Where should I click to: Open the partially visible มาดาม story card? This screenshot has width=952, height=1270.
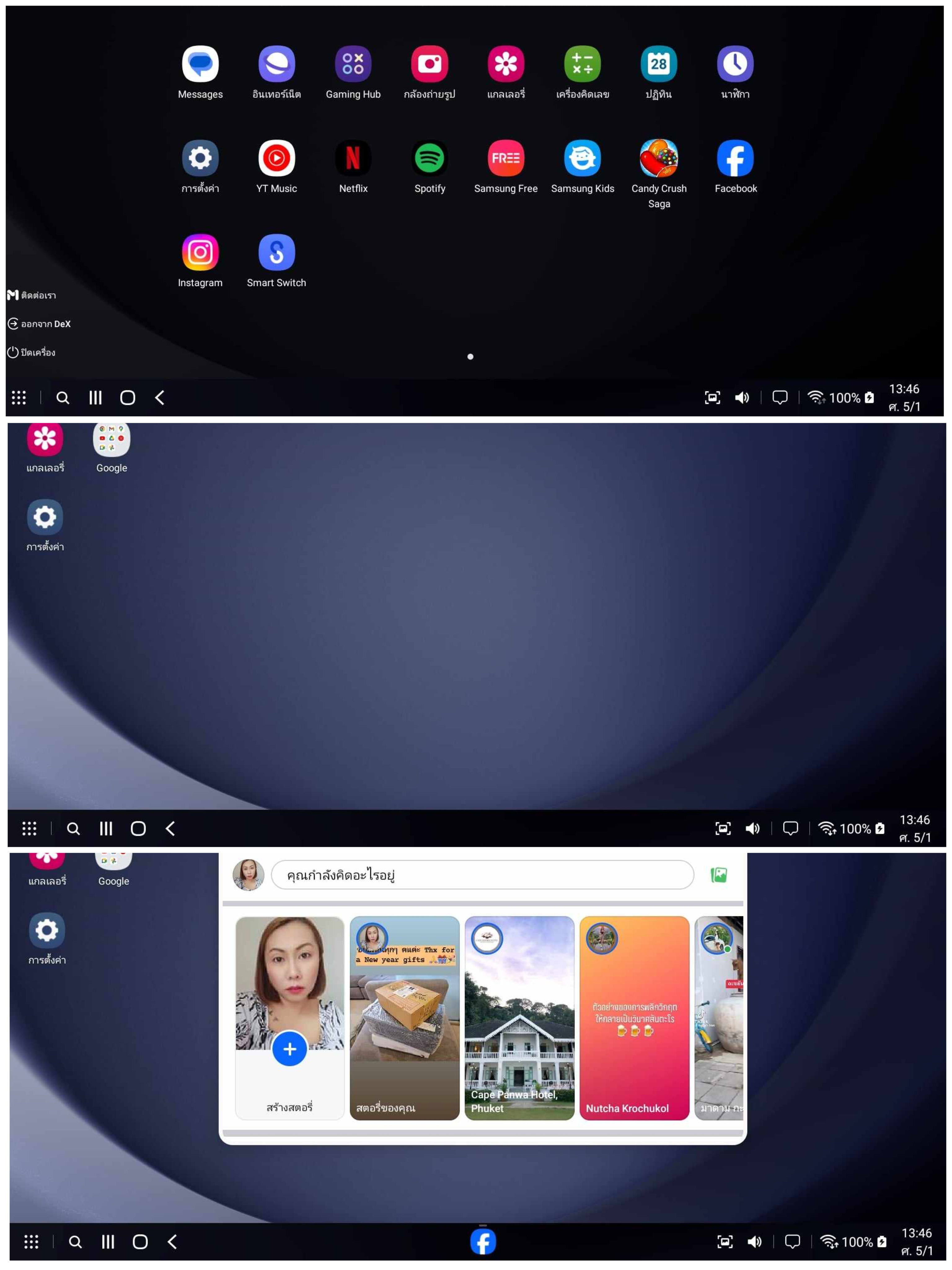[x=718, y=1017]
